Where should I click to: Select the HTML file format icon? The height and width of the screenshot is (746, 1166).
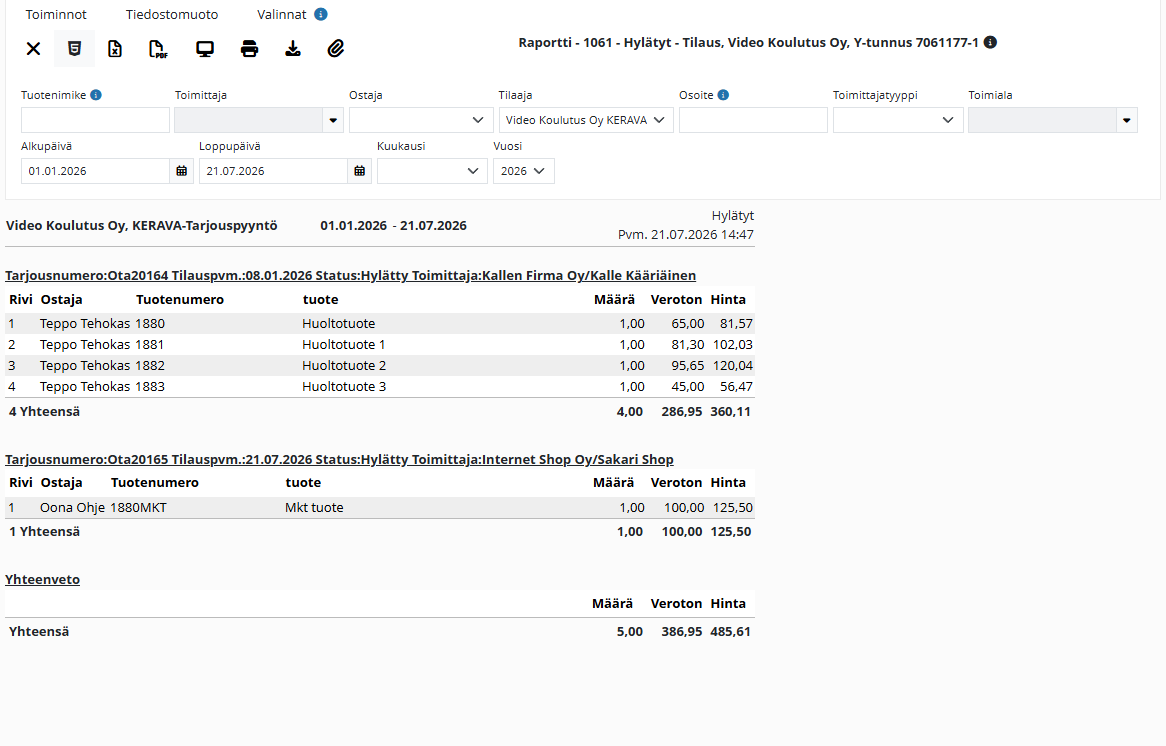74,49
